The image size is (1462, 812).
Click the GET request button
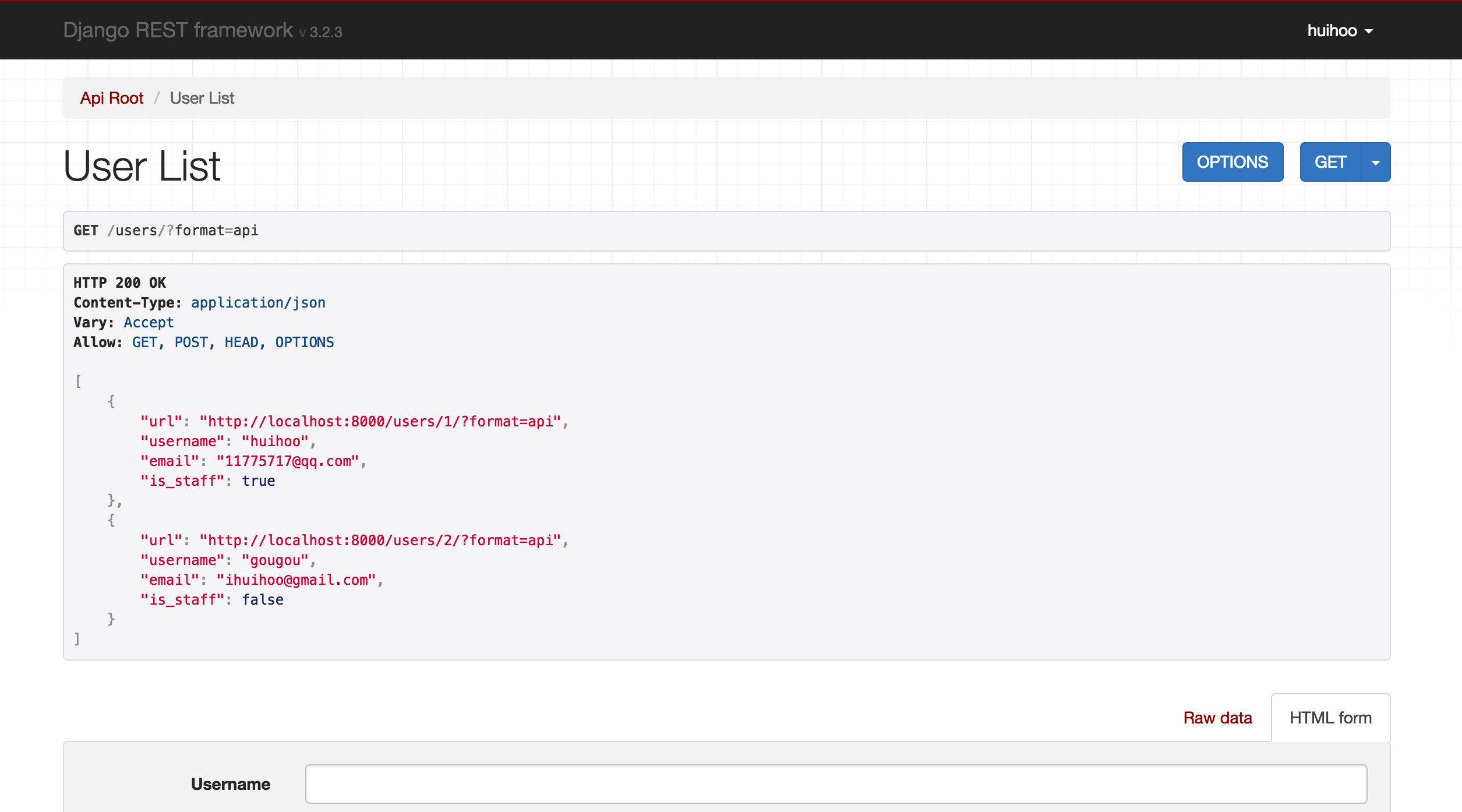1330,162
